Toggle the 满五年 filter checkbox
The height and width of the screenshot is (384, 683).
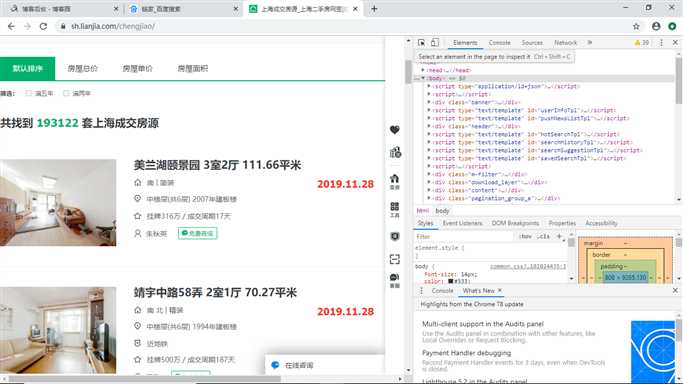tap(29, 93)
